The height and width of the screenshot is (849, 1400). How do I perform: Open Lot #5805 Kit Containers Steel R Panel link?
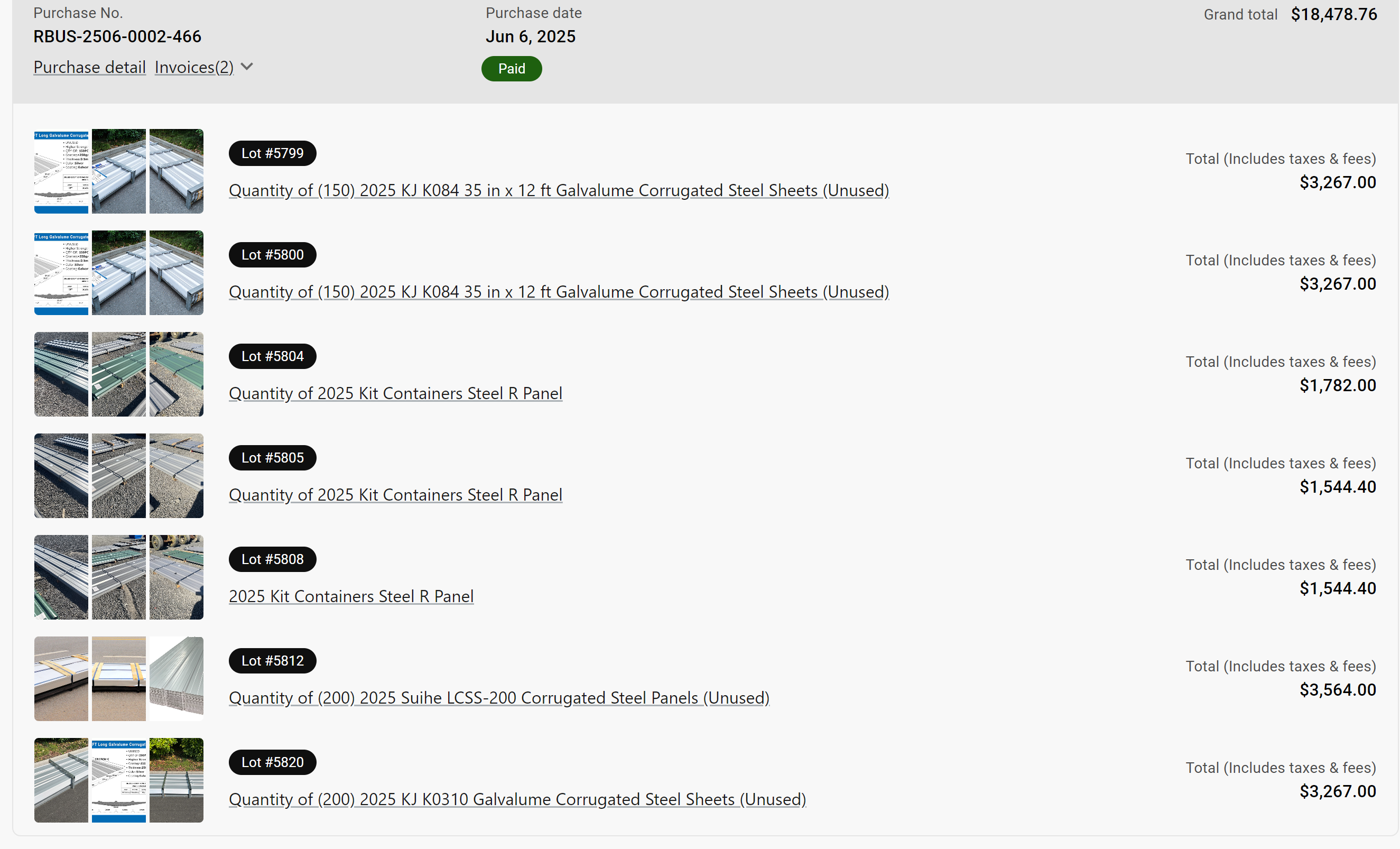point(395,495)
